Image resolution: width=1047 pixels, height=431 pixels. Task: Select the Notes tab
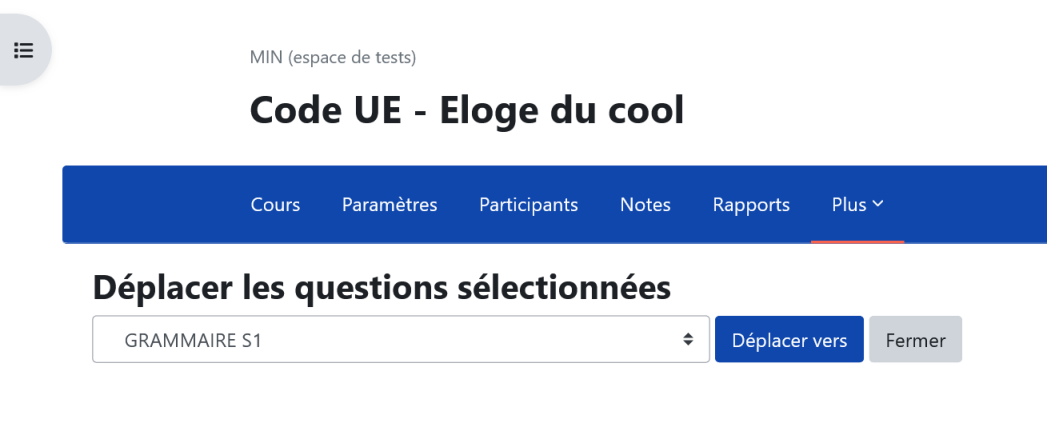pyautogui.click(x=645, y=205)
